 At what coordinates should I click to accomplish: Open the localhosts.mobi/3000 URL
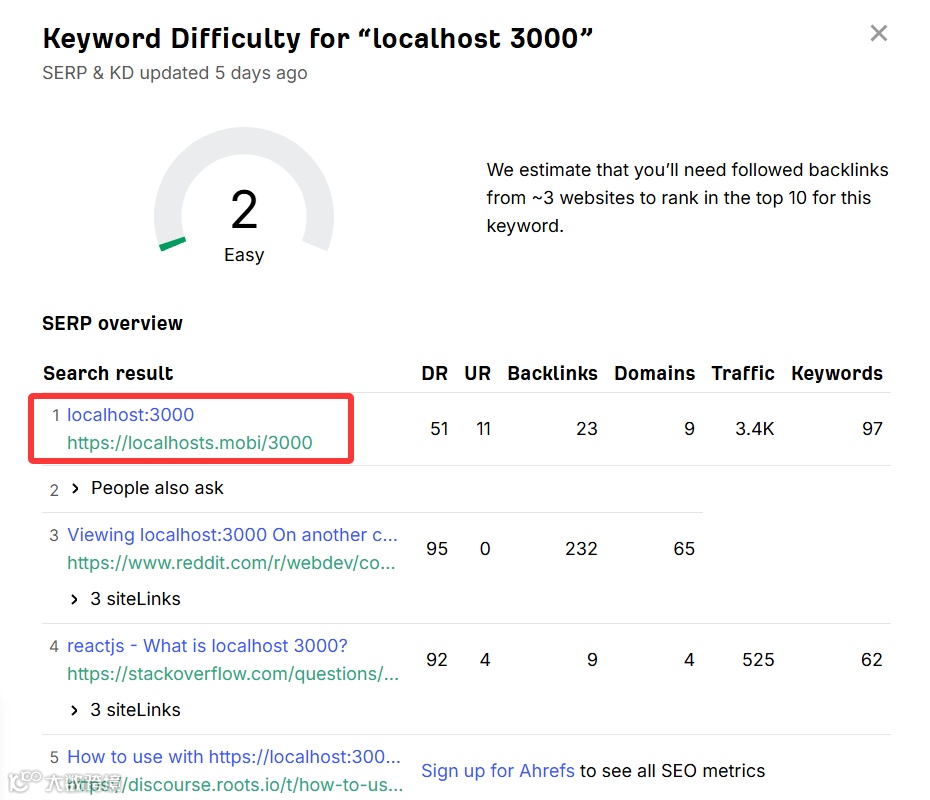click(189, 443)
